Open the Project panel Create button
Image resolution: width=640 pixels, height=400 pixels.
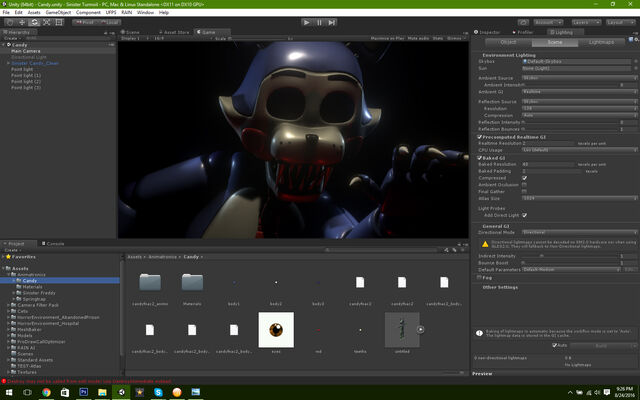[x=13, y=250]
